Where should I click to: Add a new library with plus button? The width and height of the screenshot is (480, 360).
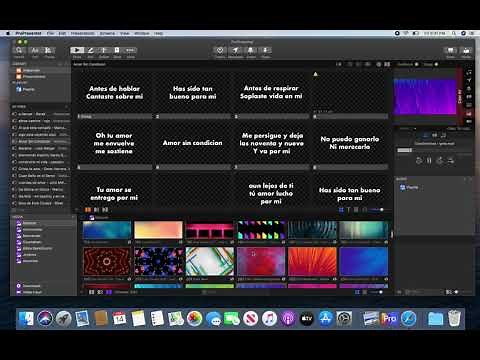66,64
